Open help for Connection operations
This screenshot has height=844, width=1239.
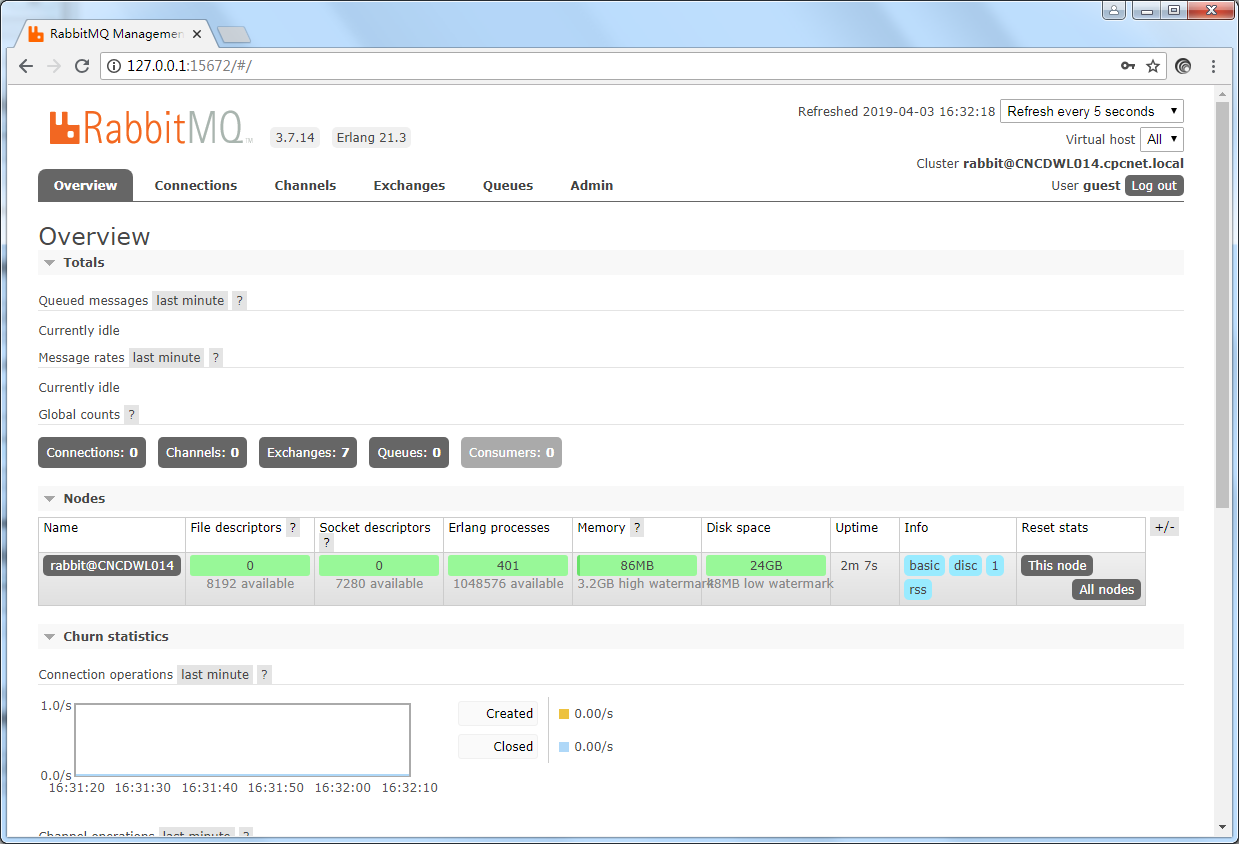click(x=264, y=674)
